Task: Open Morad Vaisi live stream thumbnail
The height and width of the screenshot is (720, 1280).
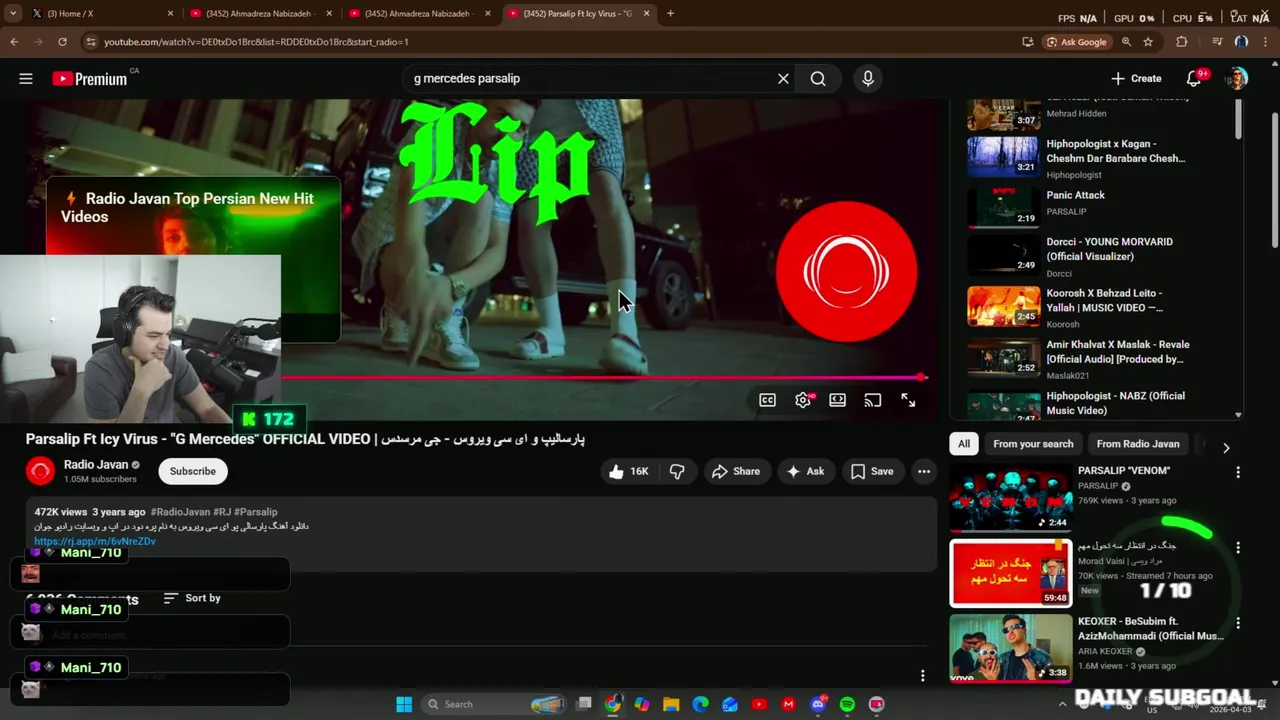Action: [x=1010, y=573]
